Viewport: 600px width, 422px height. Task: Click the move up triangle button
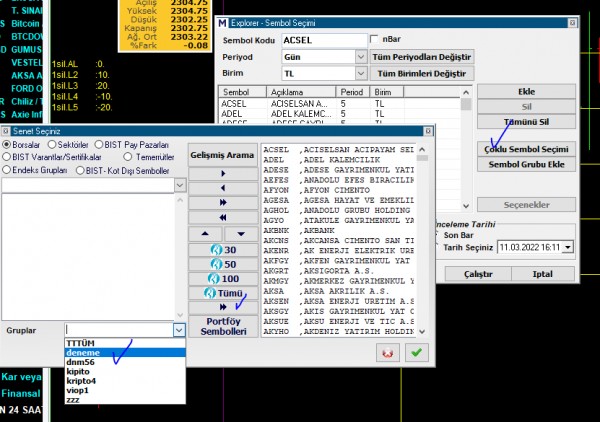(205, 233)
